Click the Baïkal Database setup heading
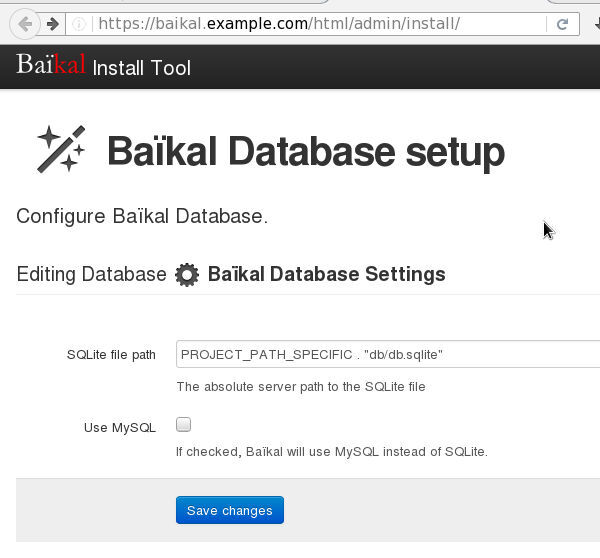Viewport: 600px width, 558px height. click(305, 152)
